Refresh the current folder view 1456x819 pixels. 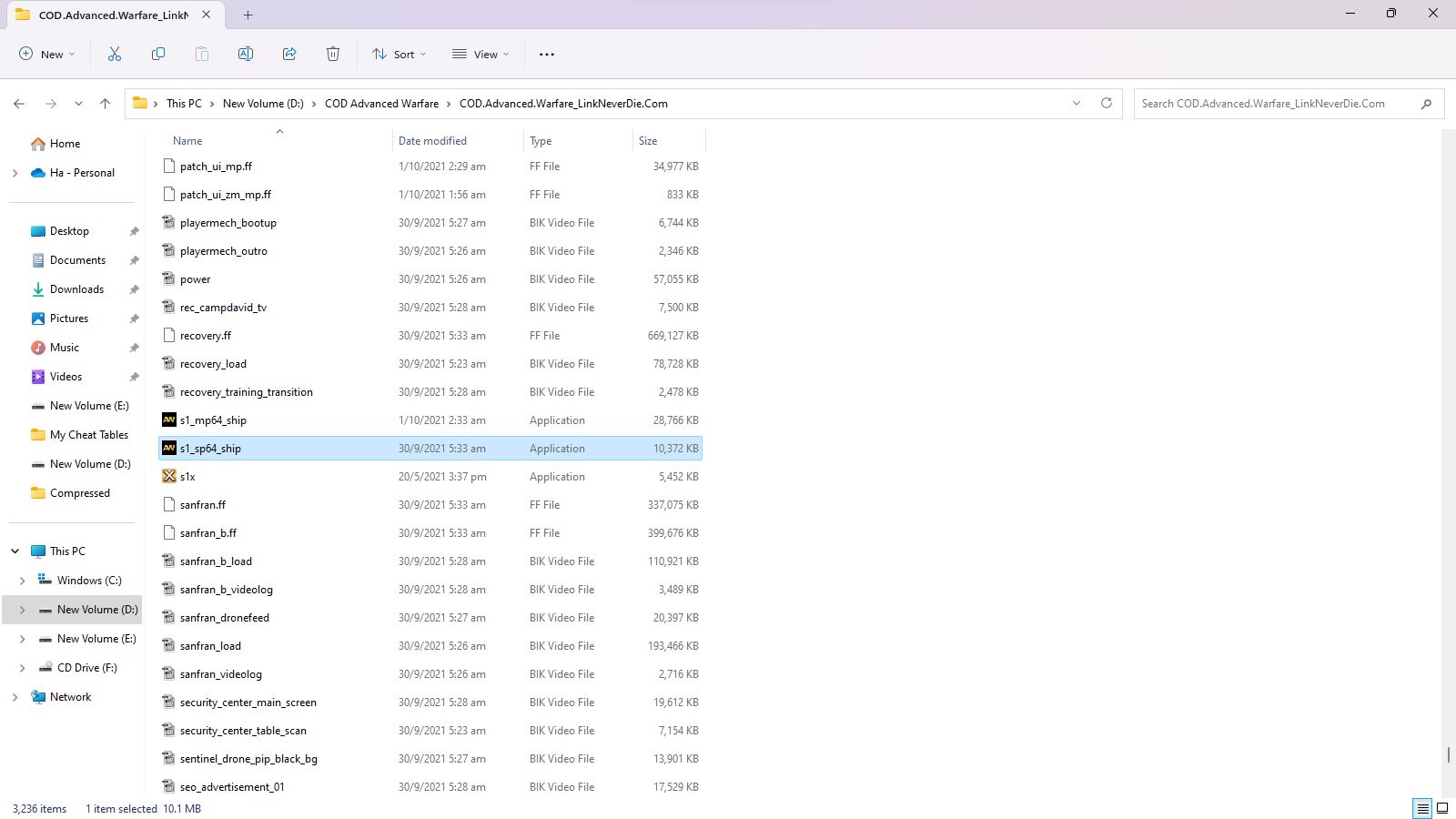(1107, 103)
